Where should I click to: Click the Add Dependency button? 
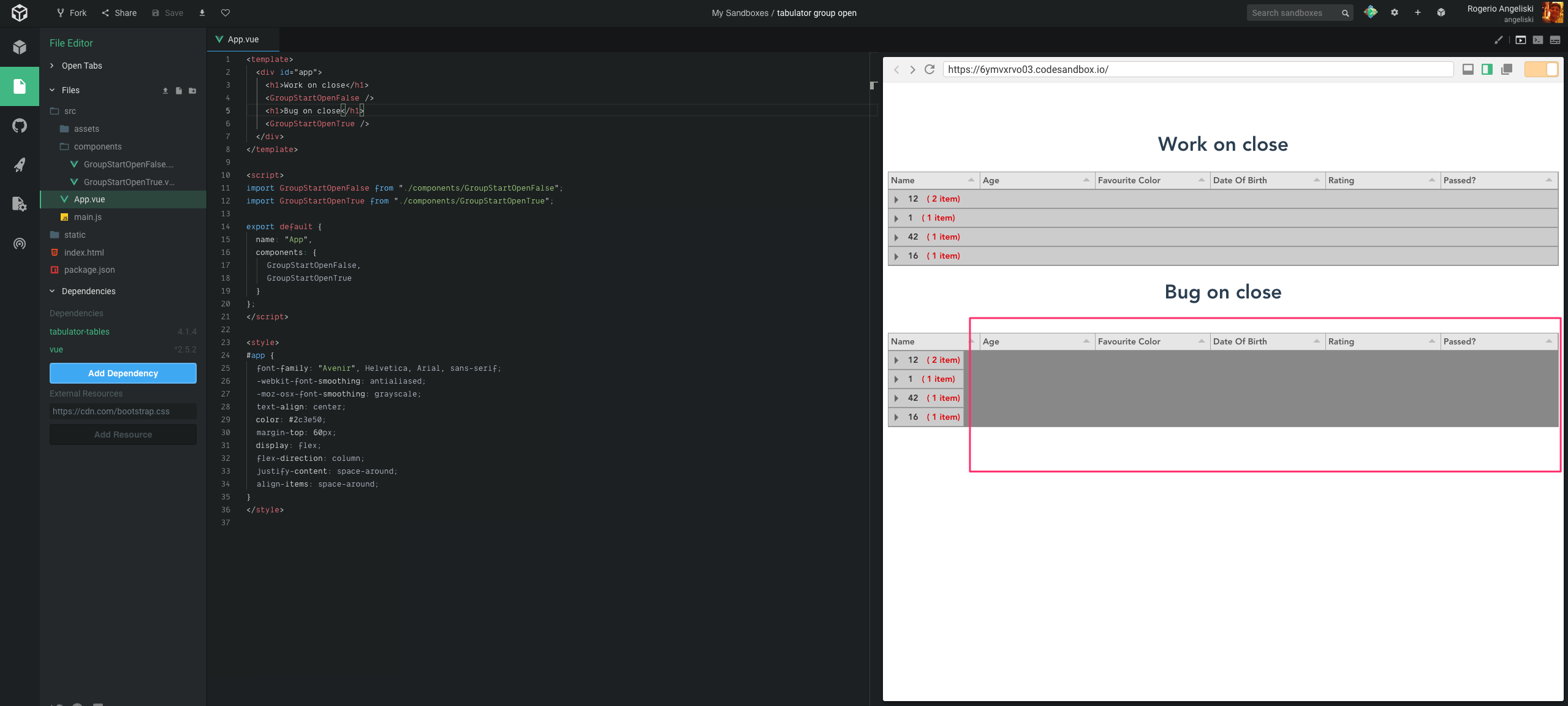123,373
